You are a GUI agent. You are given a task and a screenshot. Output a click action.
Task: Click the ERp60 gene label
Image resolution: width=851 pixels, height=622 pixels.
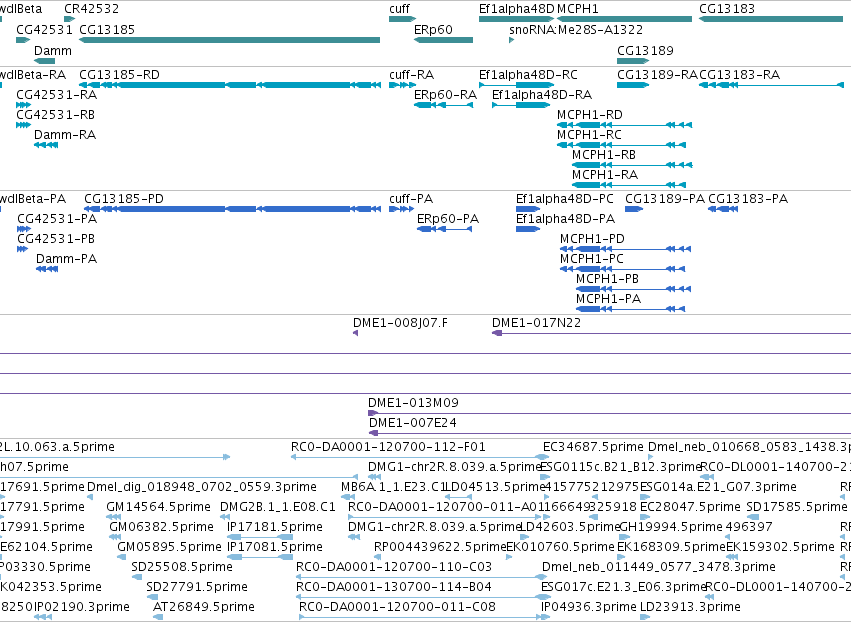pos(433,29)
